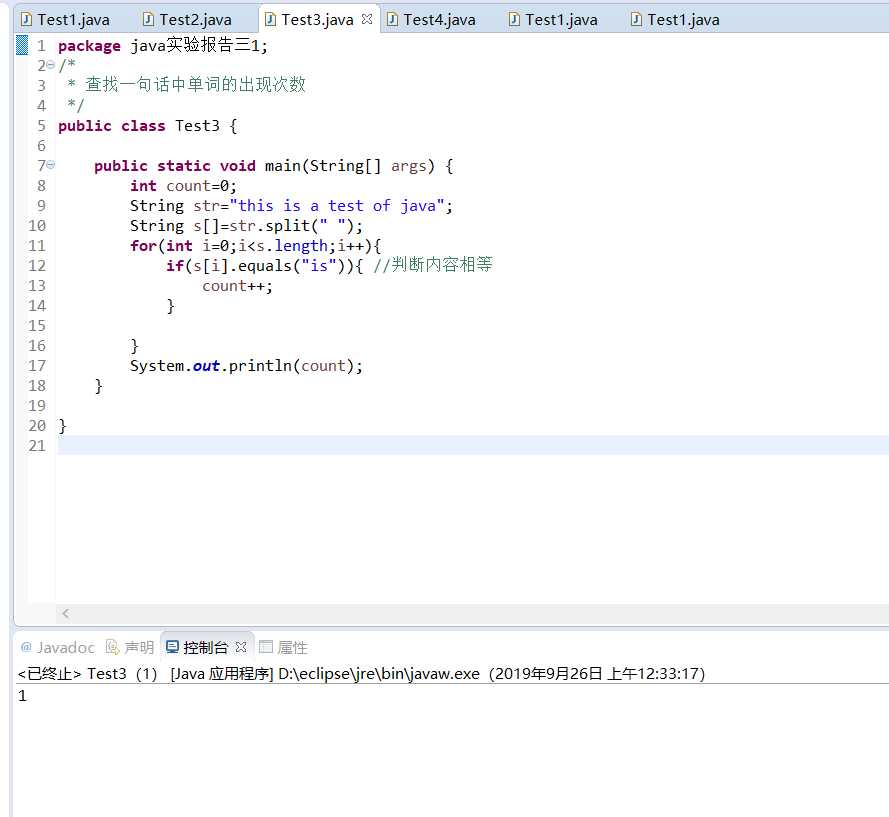The width and height of the screenshot is (889, 817).
Task: Click the terminated process description in console
Action: (x=361, y=674)
